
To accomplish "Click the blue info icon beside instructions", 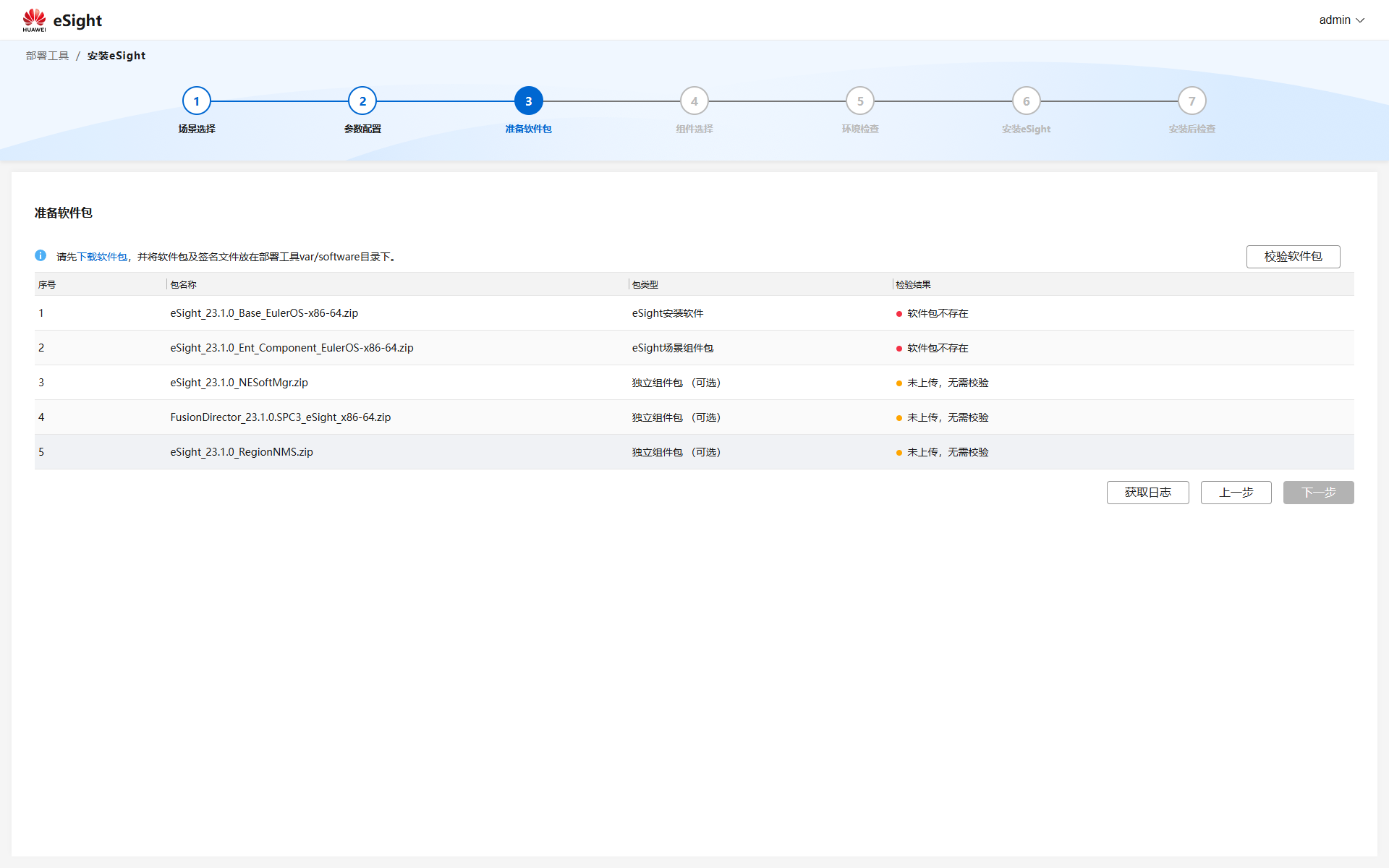I will tap(41, 255).
